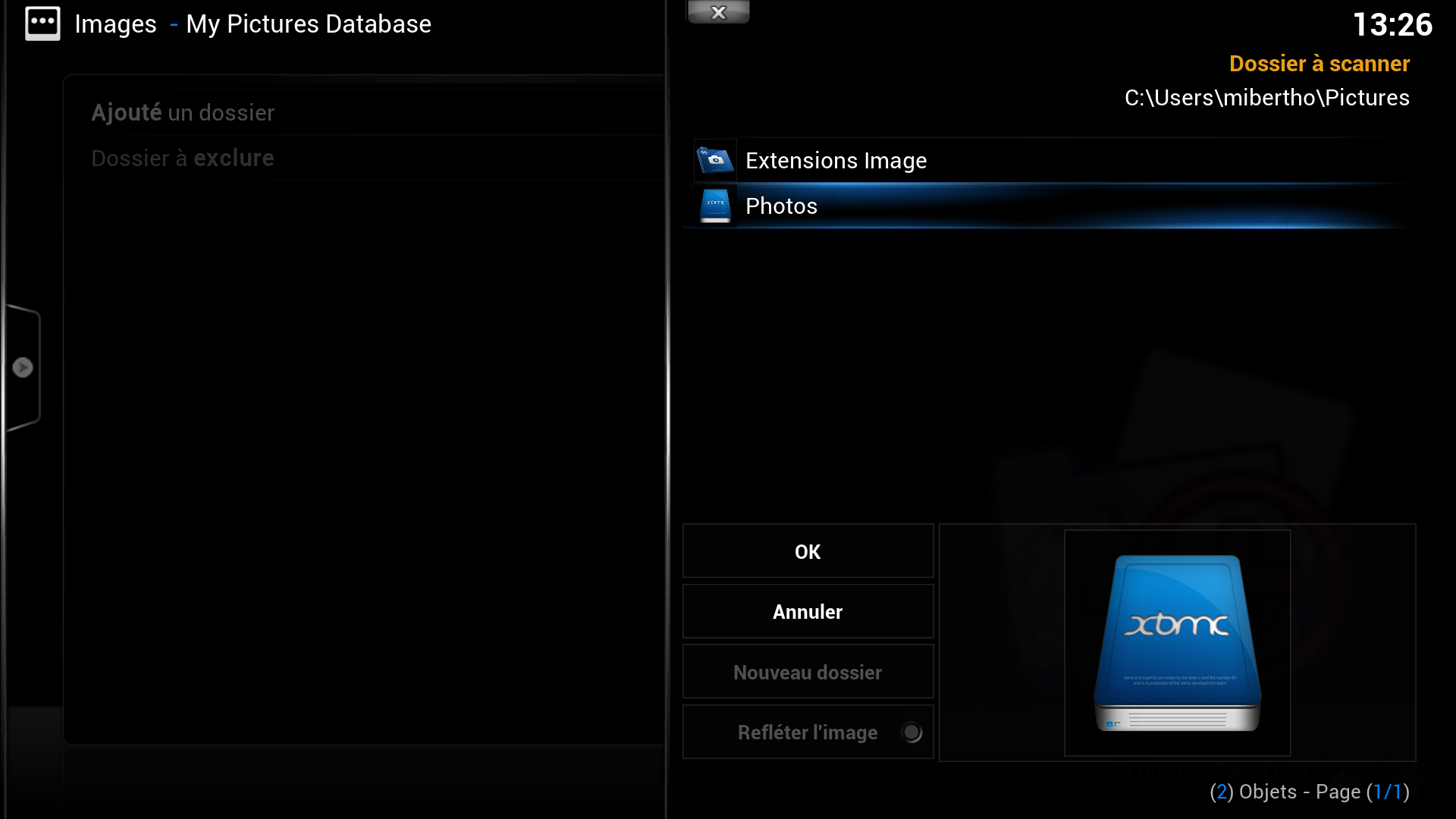
Task: Click the My Pictures Database title
Action: pos(309,24)
